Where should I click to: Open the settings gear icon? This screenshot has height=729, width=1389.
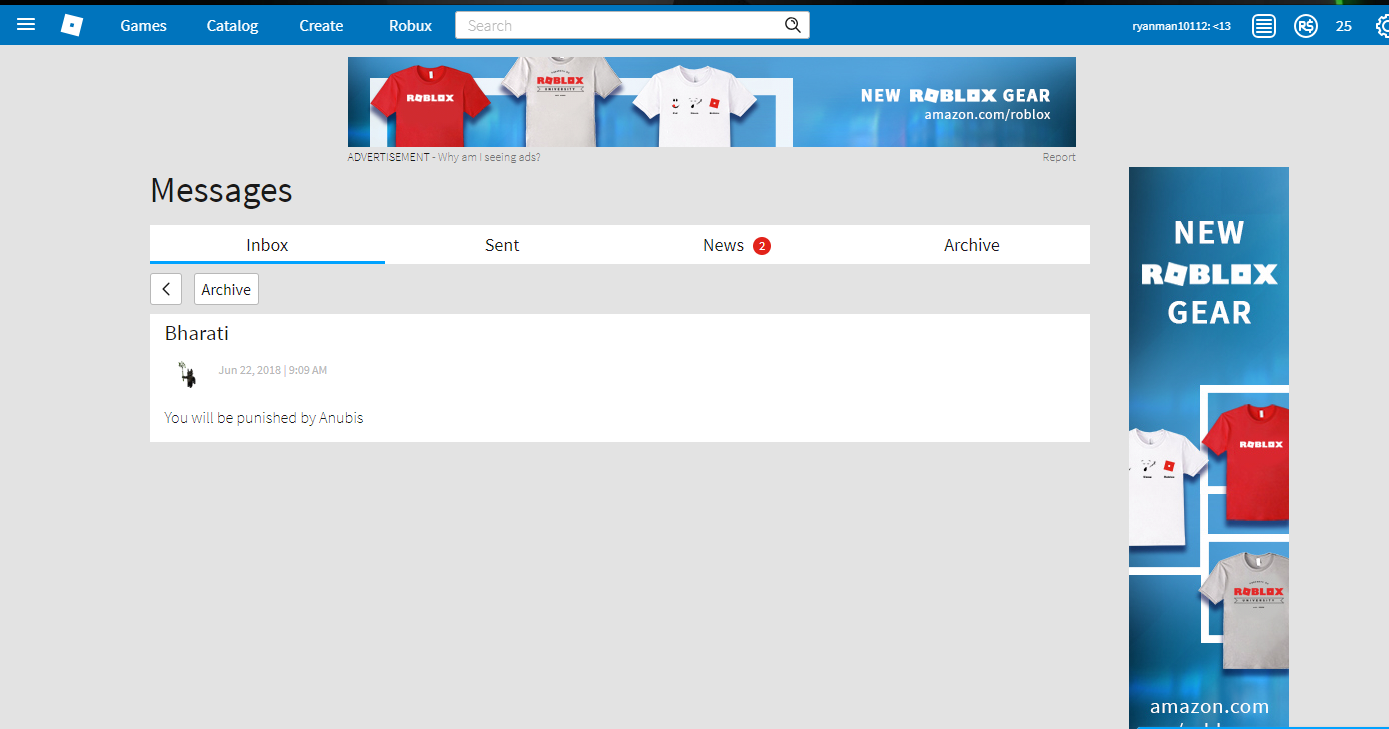(x=1382, y=26)
